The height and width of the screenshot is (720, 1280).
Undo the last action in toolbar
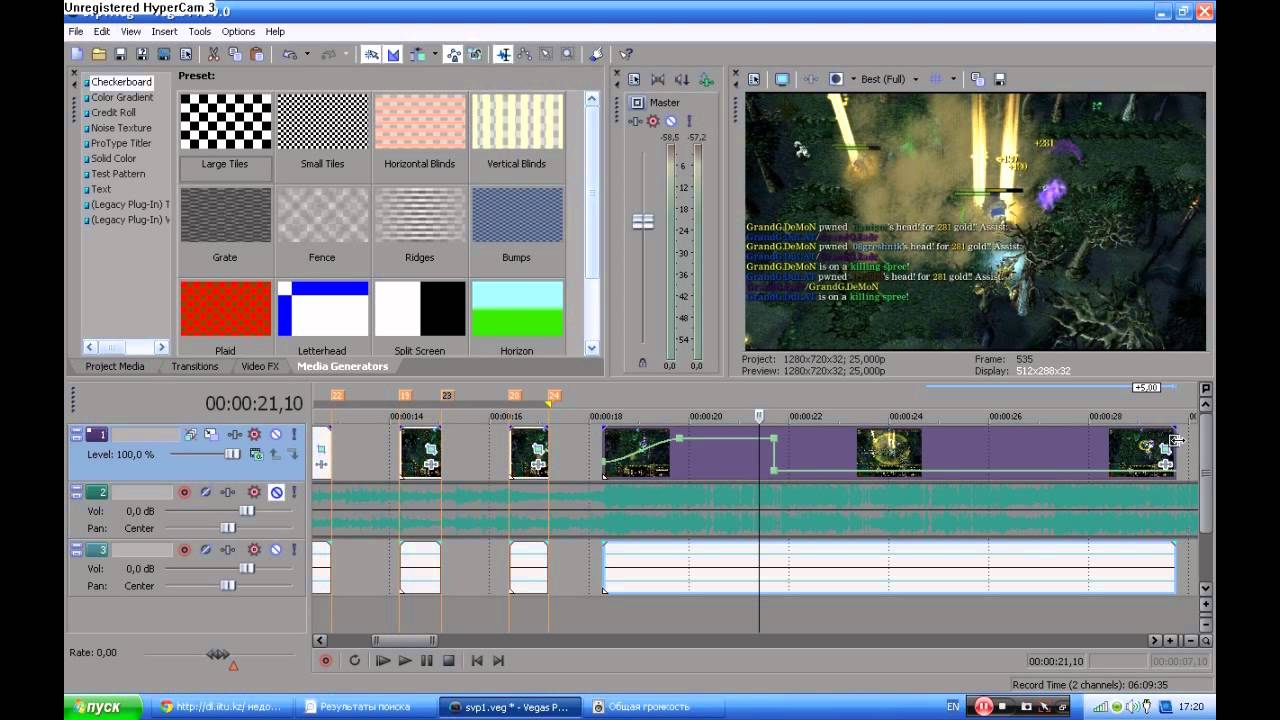(x=289, y=54)
